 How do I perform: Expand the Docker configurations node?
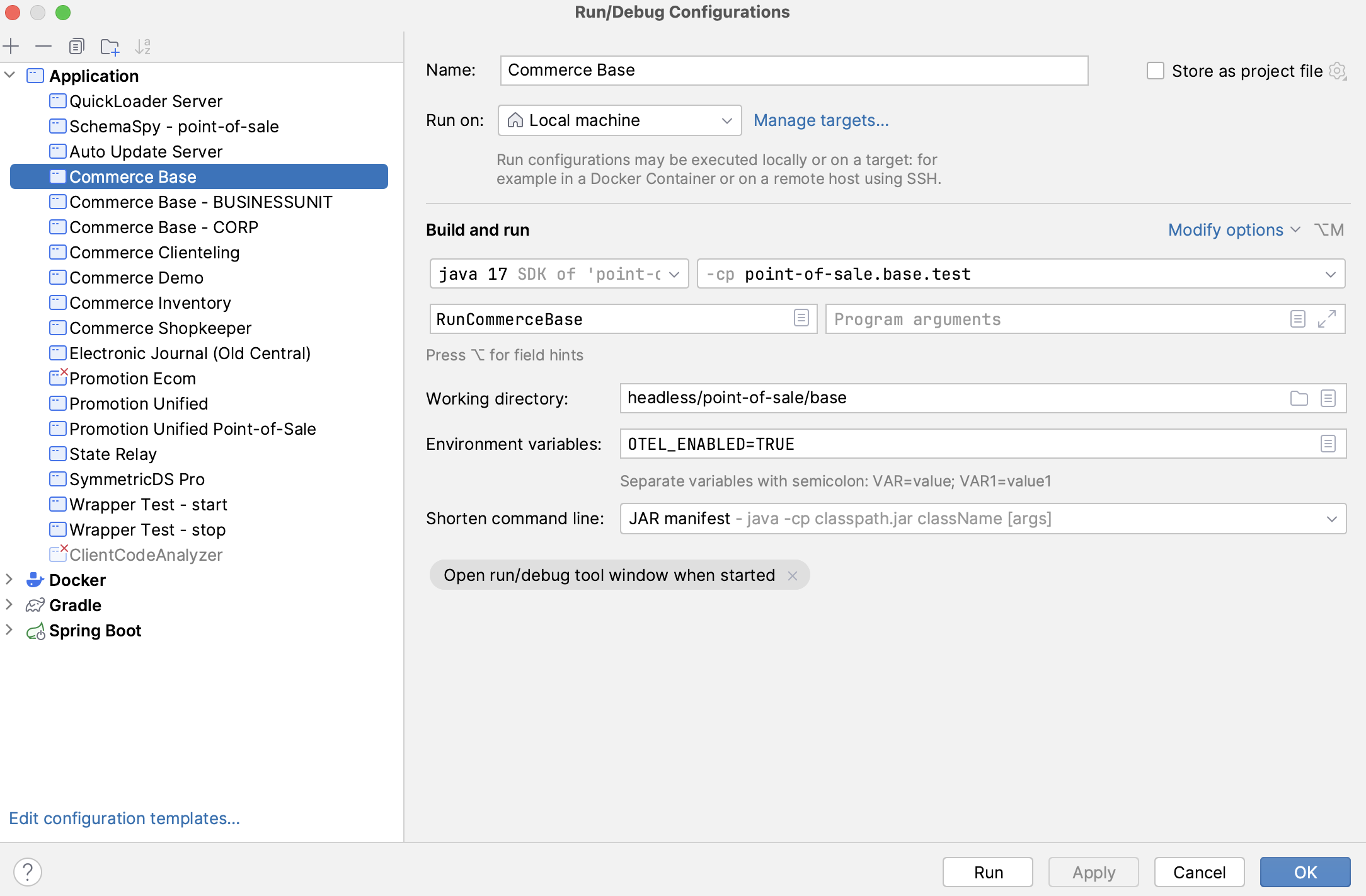(x=9, y=579)
